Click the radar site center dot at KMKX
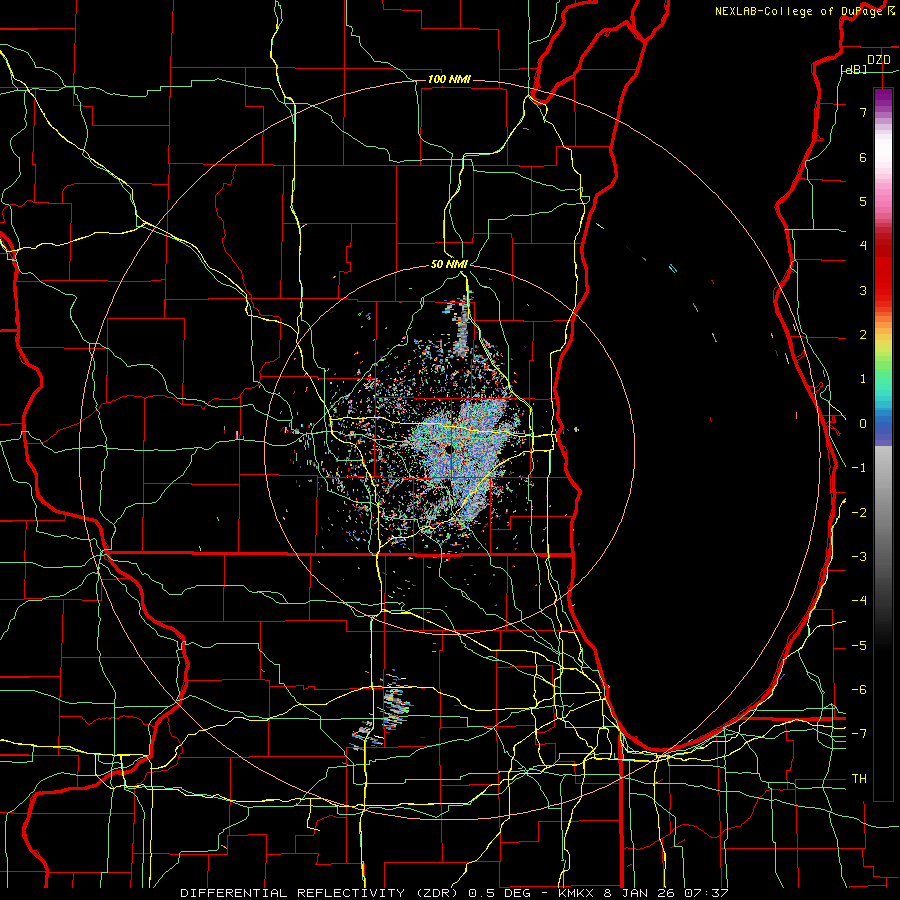900x900 pixels. (x=449, y=449)
